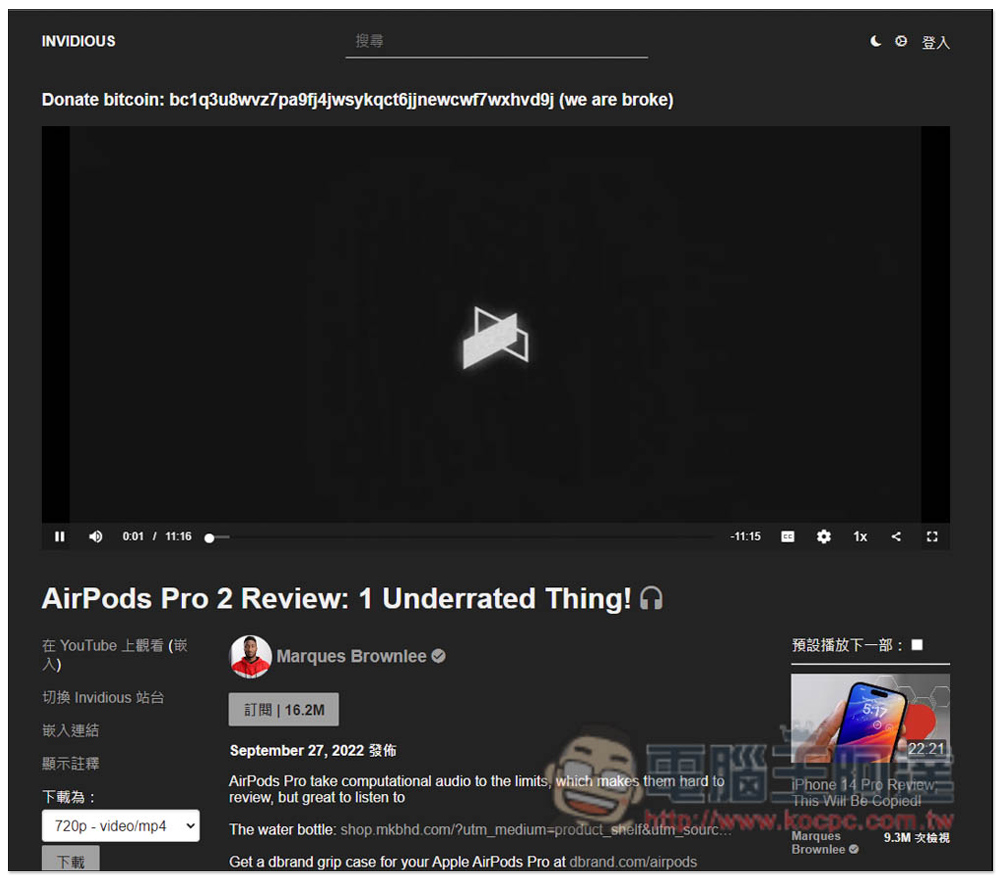The height and width of the screenshot is (881, 1000).
Task: Open the player quality settings gear
Action: pyautogui.click(x=823, y=537)
